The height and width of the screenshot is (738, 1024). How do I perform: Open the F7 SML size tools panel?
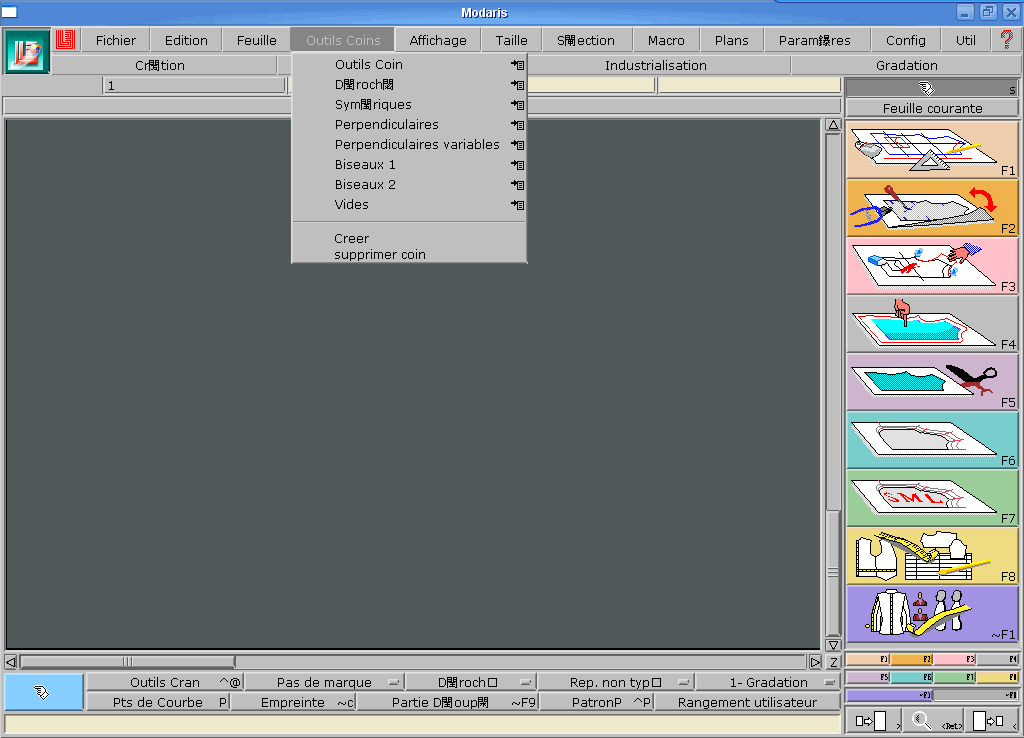pyautogui.click(x=932, y=498)
